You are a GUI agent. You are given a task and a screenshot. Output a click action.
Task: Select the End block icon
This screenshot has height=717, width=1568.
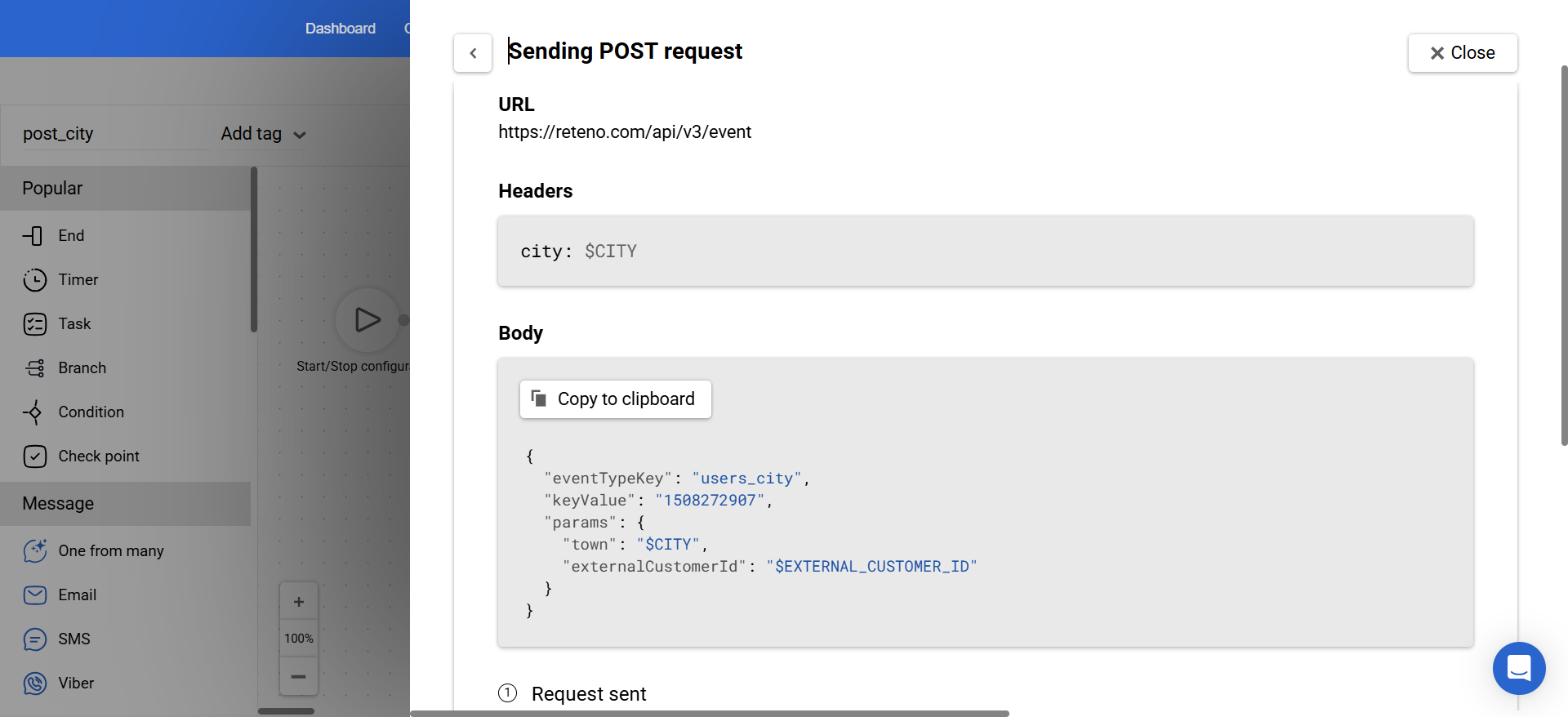coord(33,236)
